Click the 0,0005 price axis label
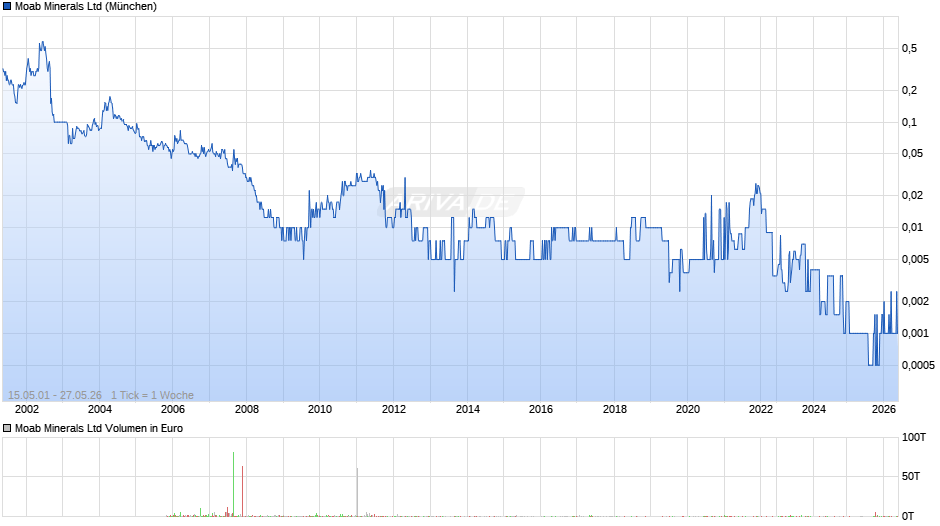 point(918,365)
